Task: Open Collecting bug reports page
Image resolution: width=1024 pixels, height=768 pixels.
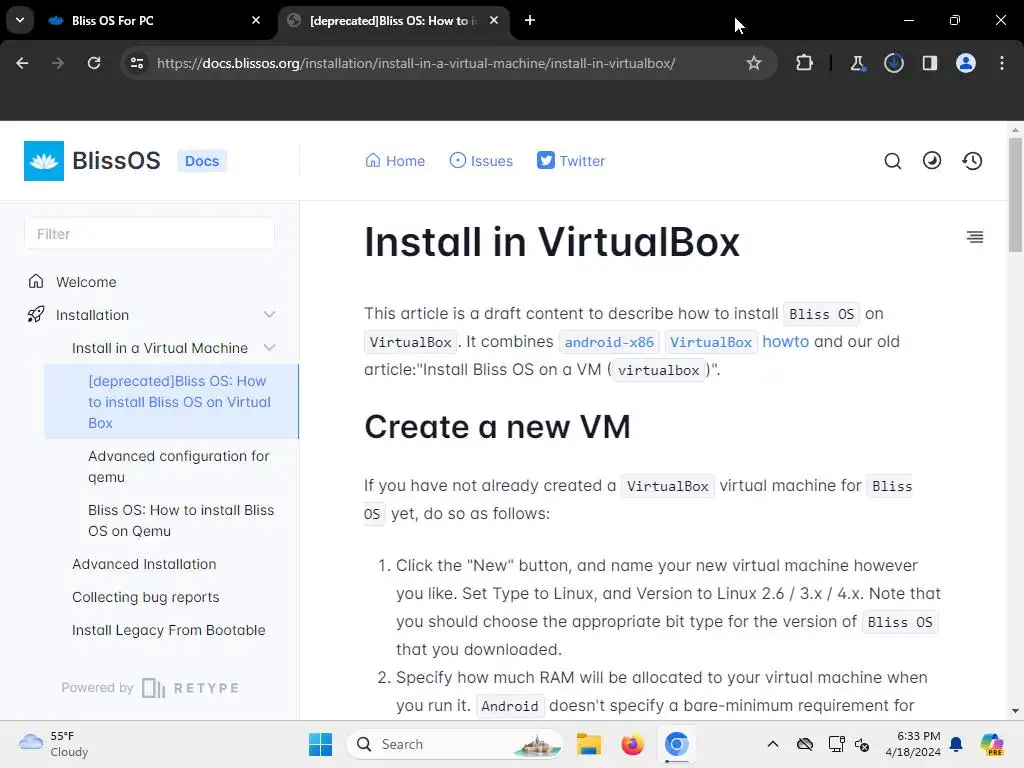Action: point(146,597)
